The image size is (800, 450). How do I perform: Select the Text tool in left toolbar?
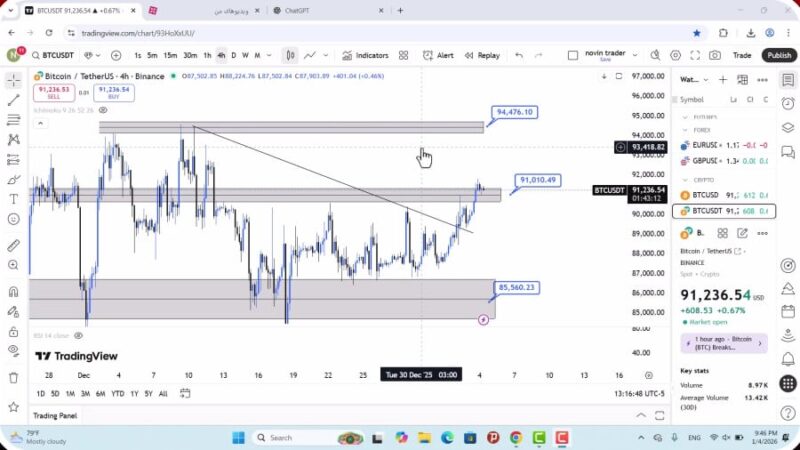tap(13, 200)
